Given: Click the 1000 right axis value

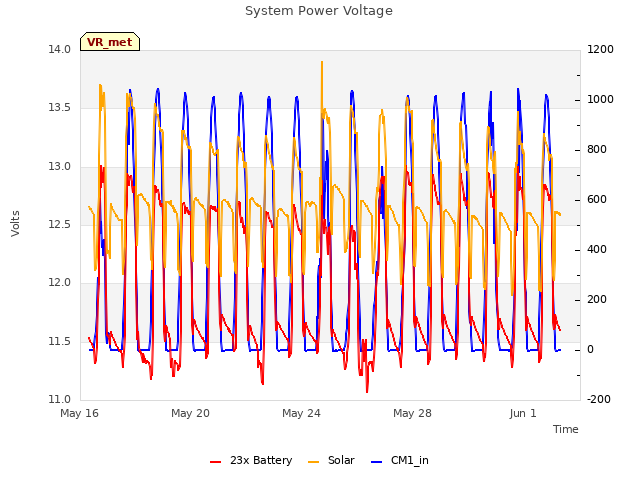Looking at the screenshot, I should tap(600, 100).
